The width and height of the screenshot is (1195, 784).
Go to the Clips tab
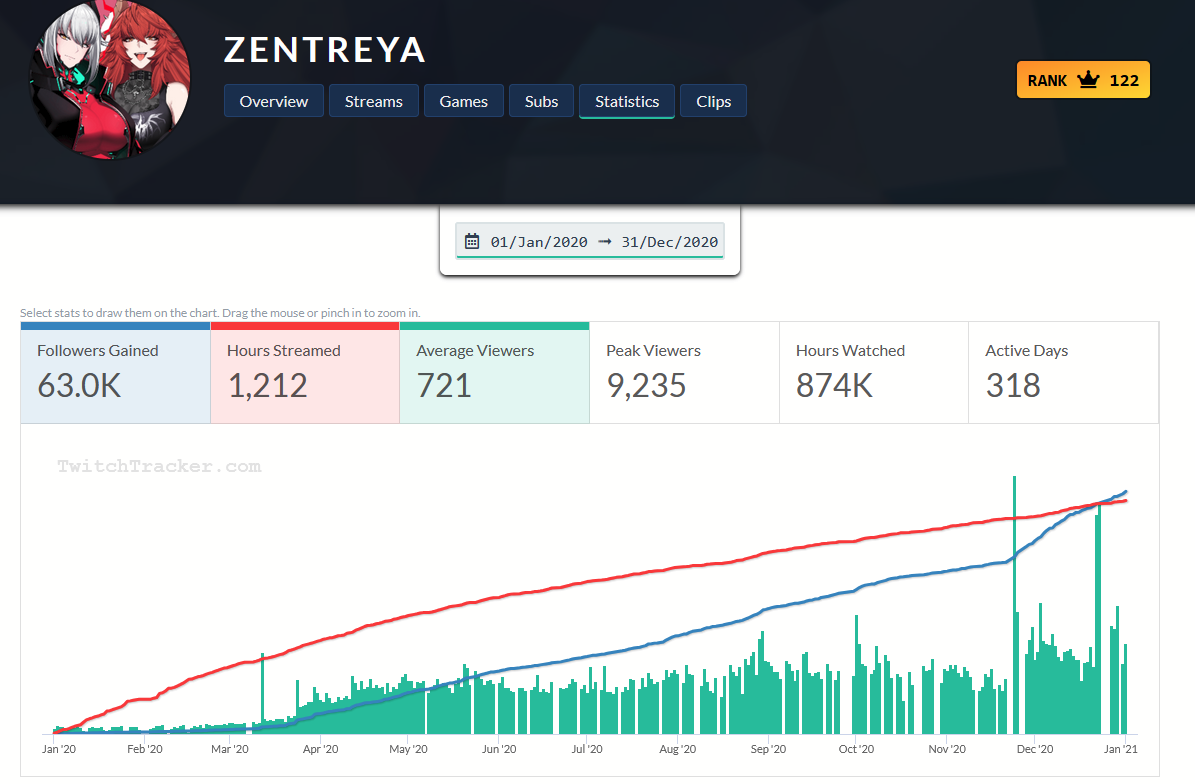point(713,101)
